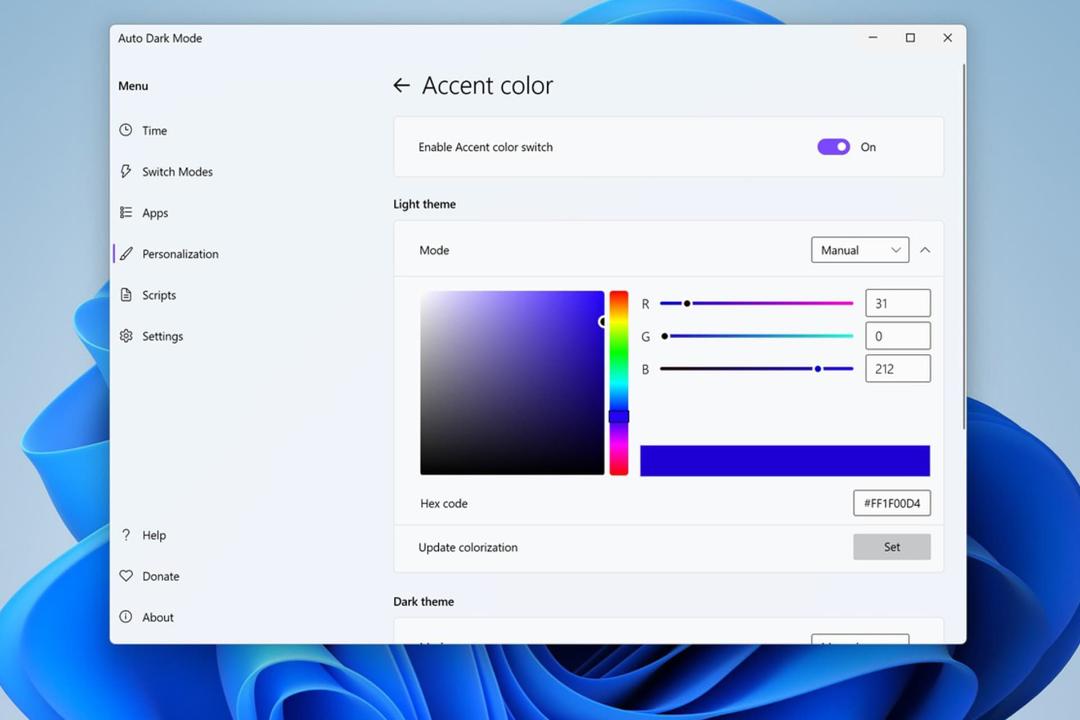Click the Set button for Update colorization

[x=892, y=547]
